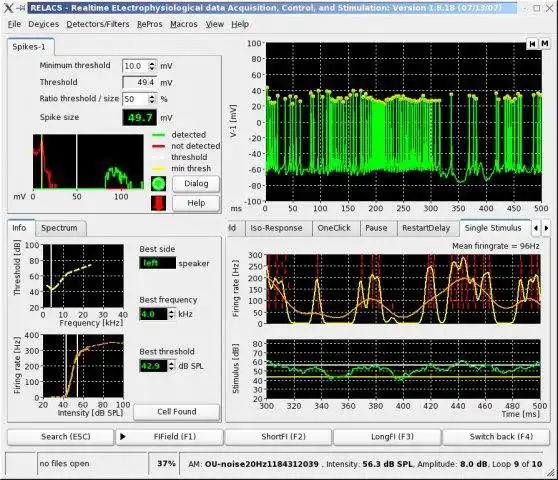Click the OU-noise20Hz1184312039 status text

[x=262, y=464]
